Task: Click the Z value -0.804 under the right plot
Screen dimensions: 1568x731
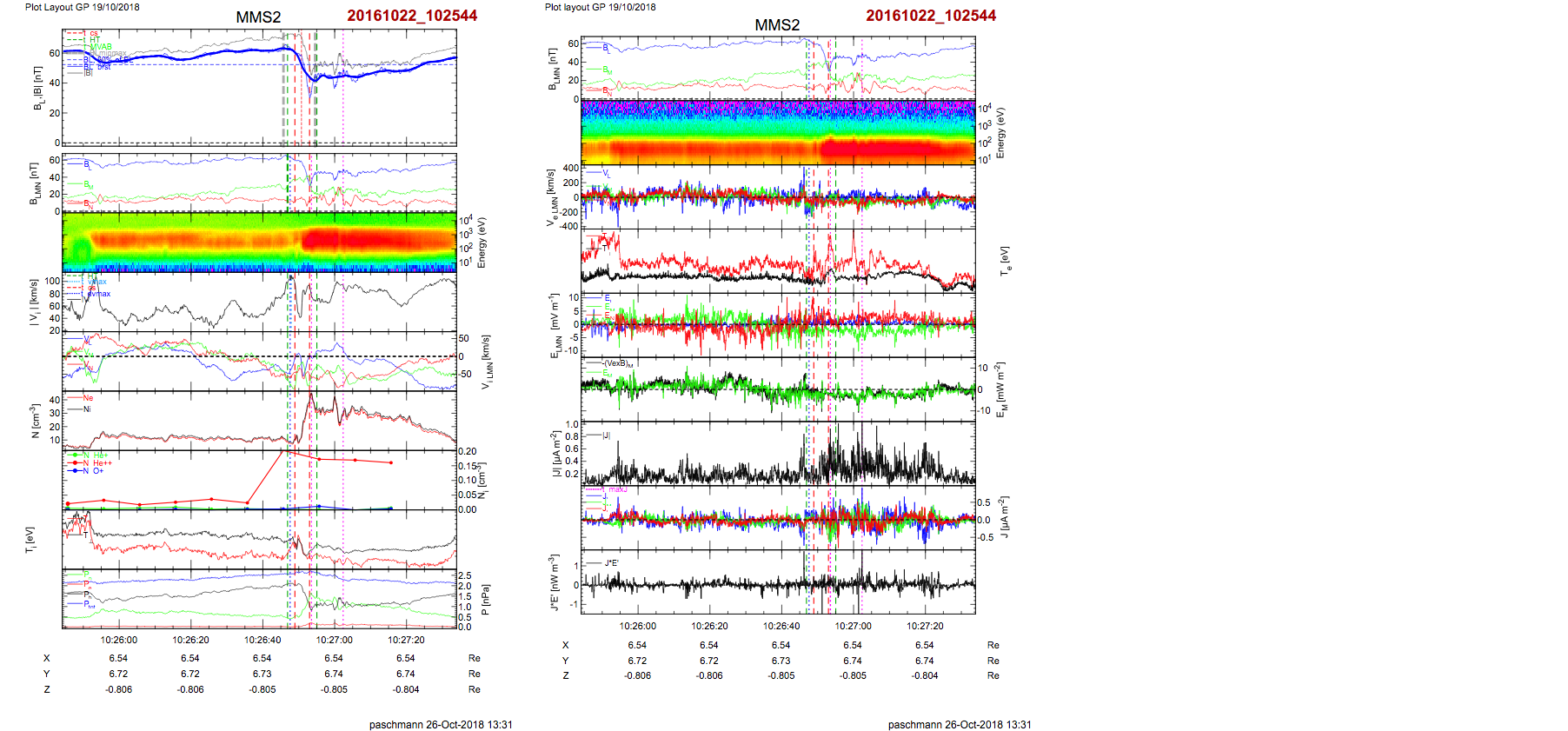Action: 924,675
